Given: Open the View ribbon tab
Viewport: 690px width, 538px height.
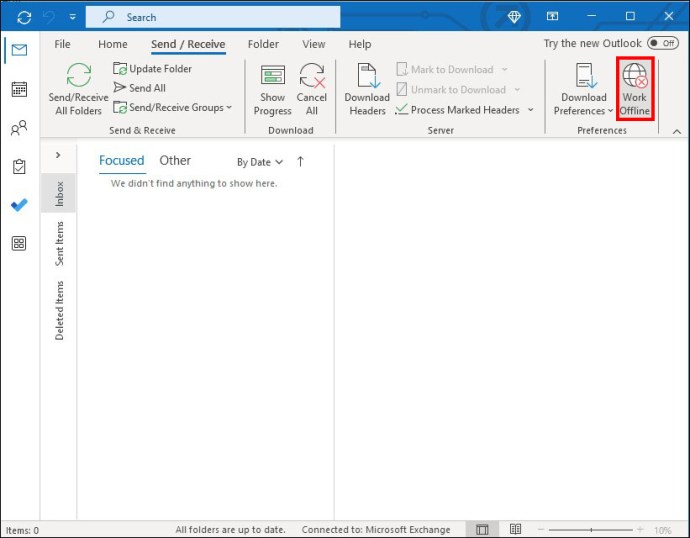Looking at the screenshot, I should click(x=314, y=44).
